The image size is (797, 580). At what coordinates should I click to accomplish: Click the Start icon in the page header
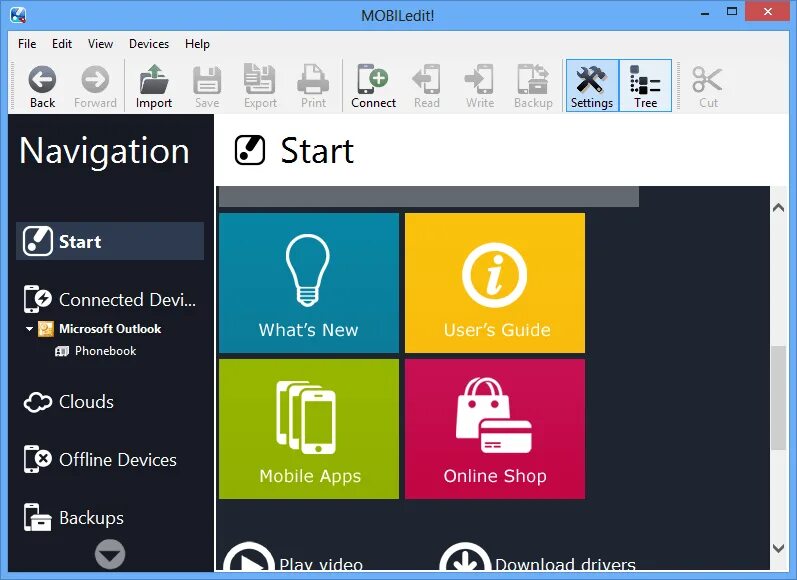(250, 150)
